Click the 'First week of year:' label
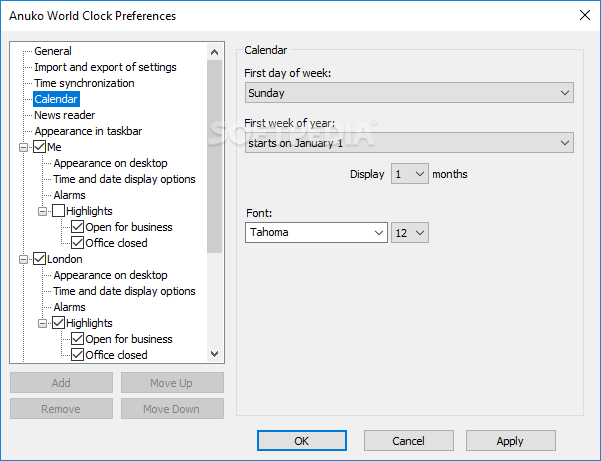 click(x=289, y=123)
